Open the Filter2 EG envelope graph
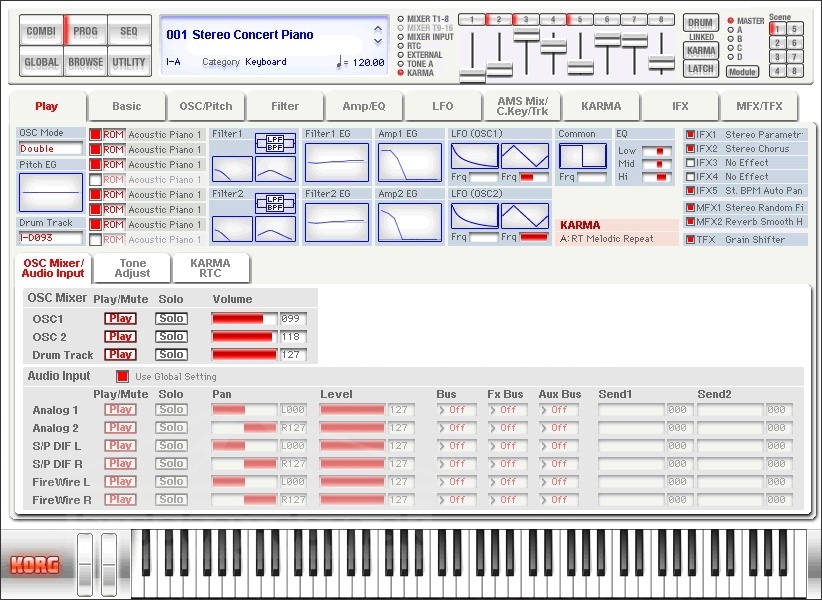The image size is (822, 600). tap(336, 222)
